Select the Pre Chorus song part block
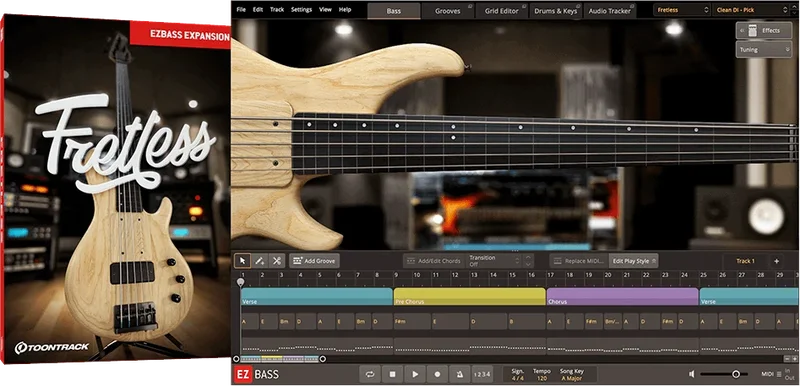800x386 pixels. point(469,296)
